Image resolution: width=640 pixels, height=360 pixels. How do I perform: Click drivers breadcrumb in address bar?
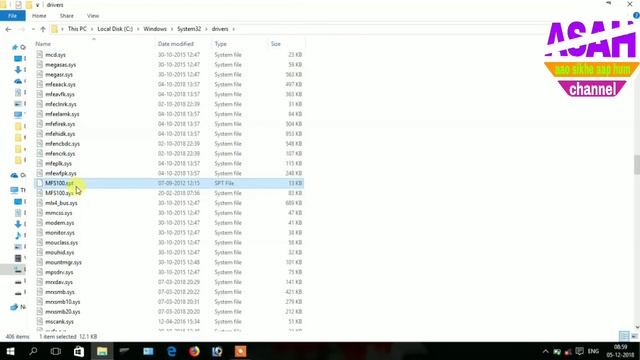point(220,29)
